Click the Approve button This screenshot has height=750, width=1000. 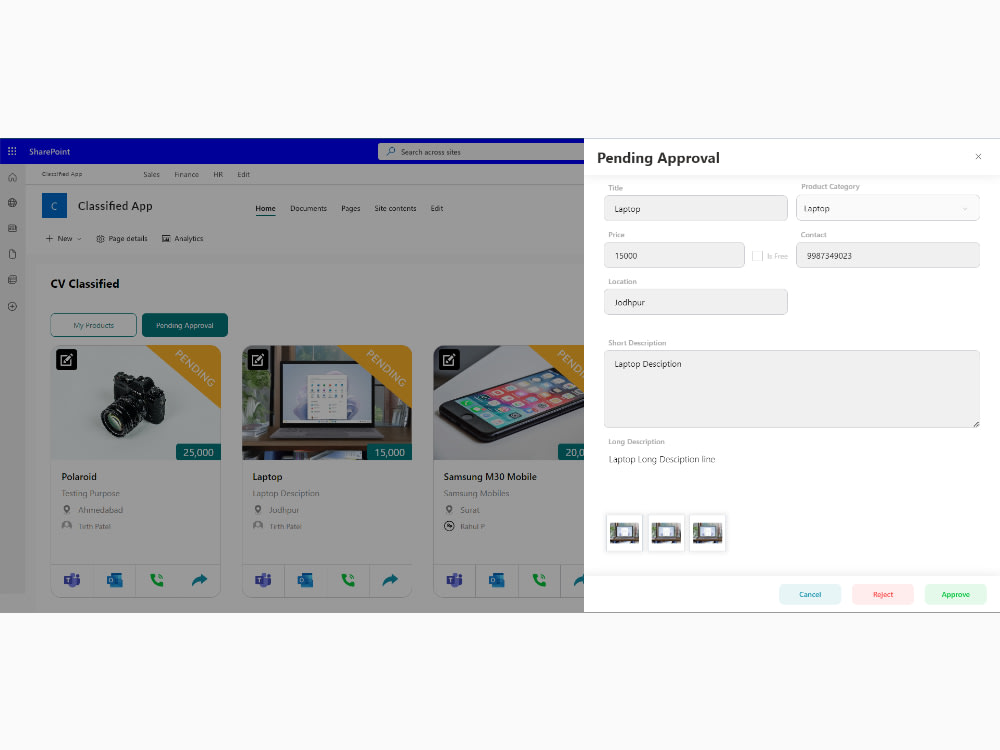click(955, 594)
